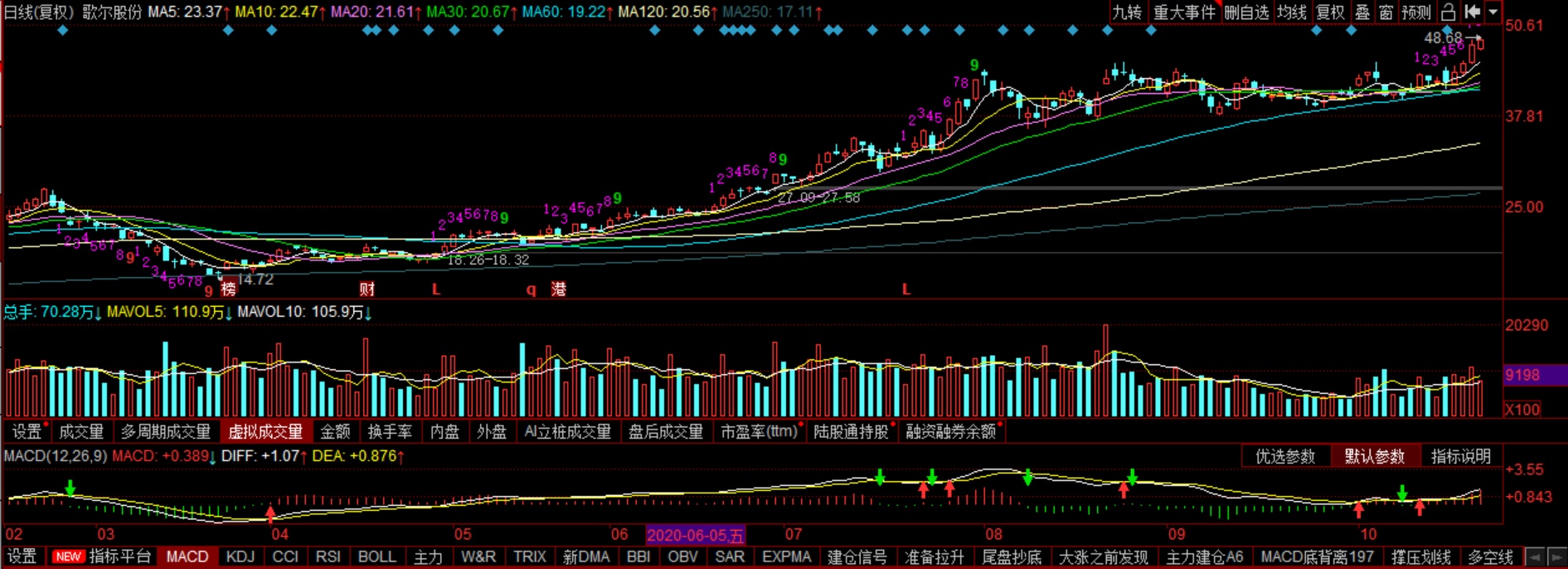Viewport: 1568px width, 569px height.
Task: Open 融资融券余额 tab
Action: 951,431
